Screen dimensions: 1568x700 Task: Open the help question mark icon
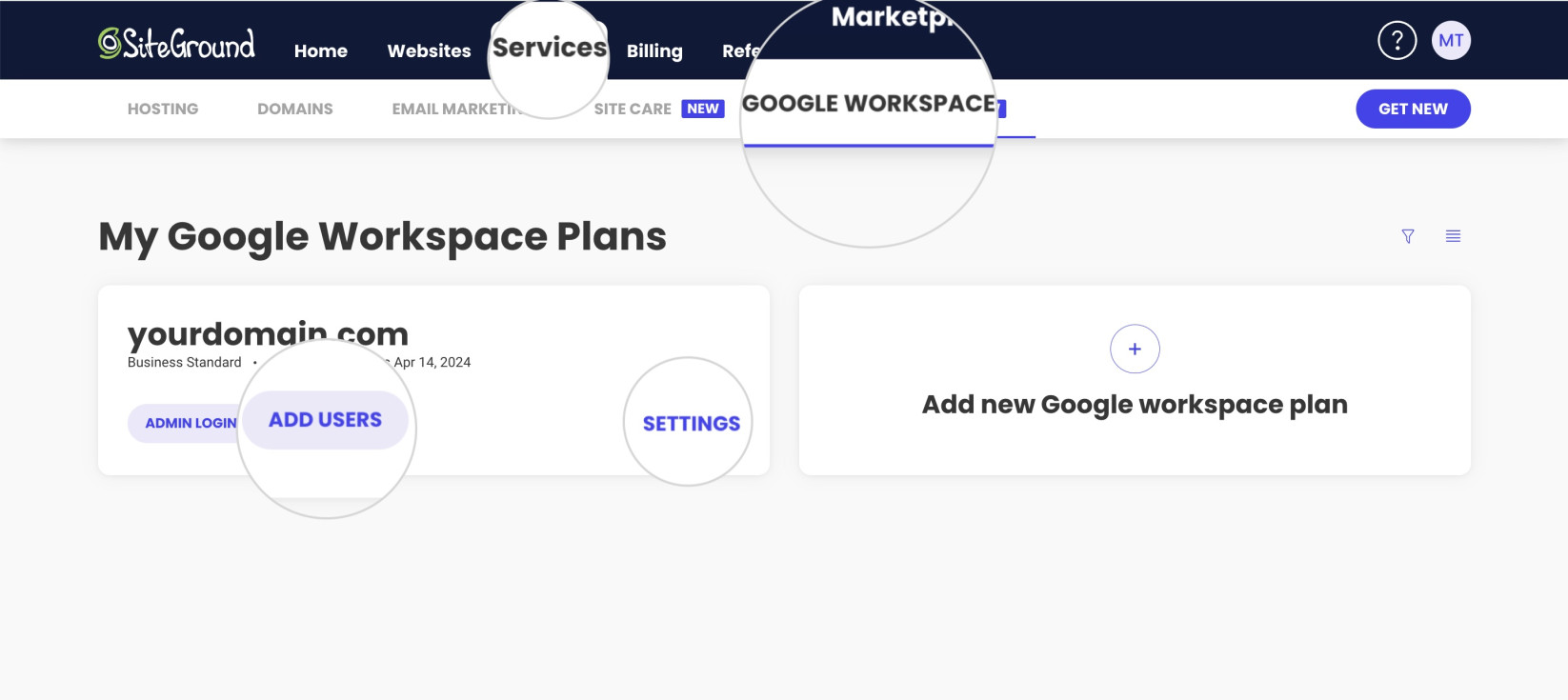[x=1397, y=40]
